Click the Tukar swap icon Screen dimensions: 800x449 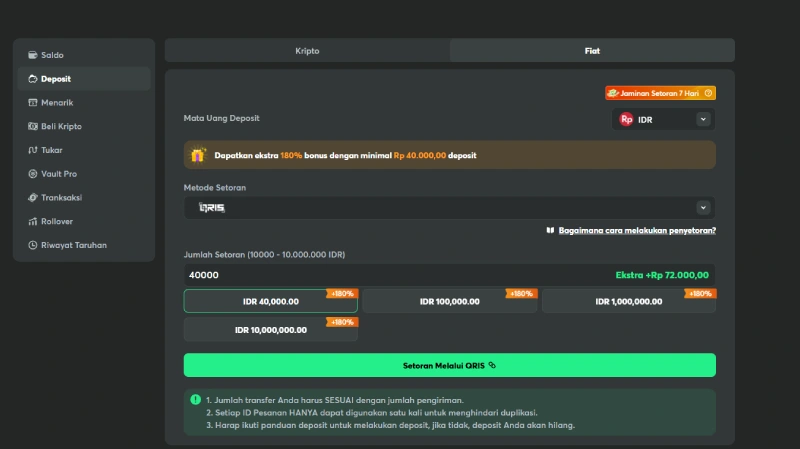tap(33, 150)
